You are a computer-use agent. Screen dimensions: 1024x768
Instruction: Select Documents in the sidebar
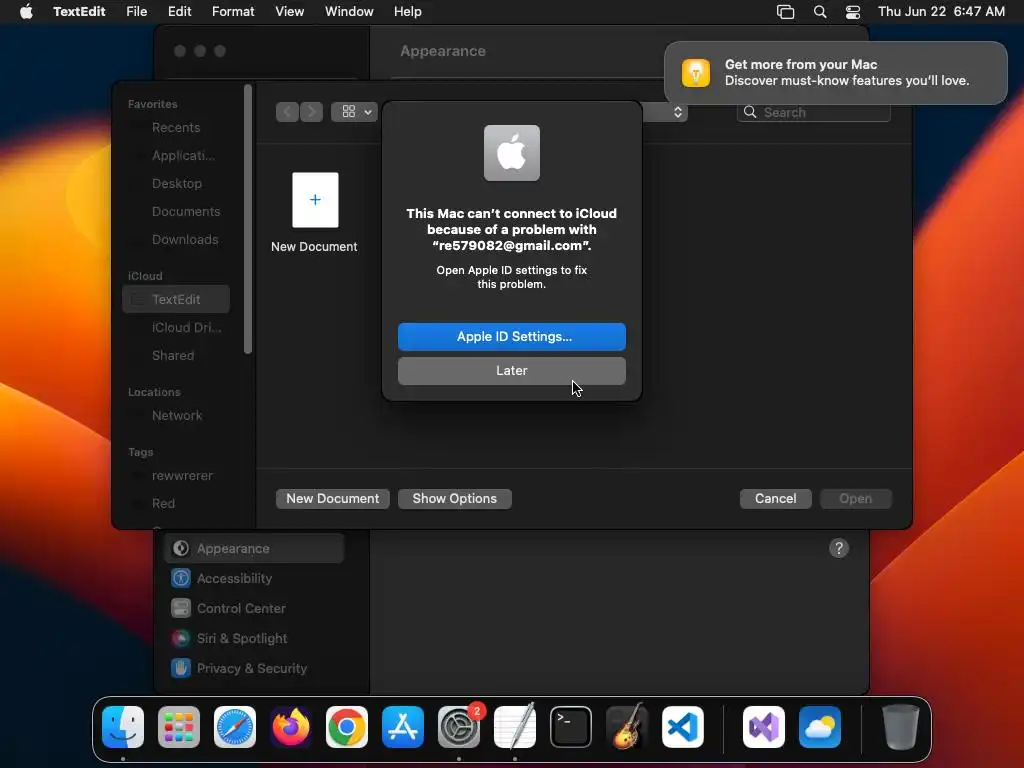[176, 212]
